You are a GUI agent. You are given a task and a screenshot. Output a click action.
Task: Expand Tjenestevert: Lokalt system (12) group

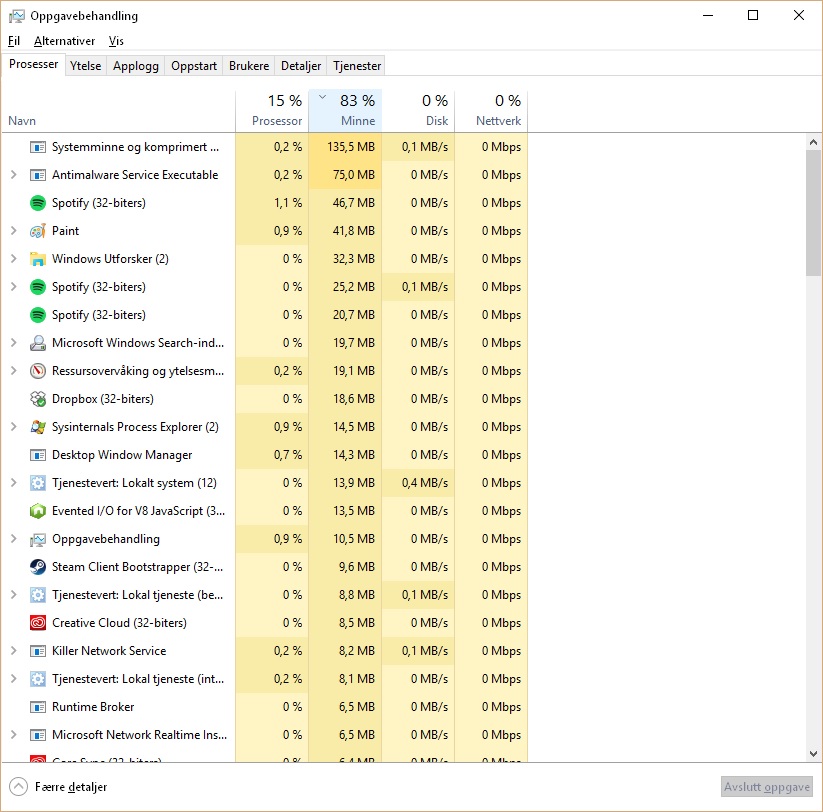(14, 483)
